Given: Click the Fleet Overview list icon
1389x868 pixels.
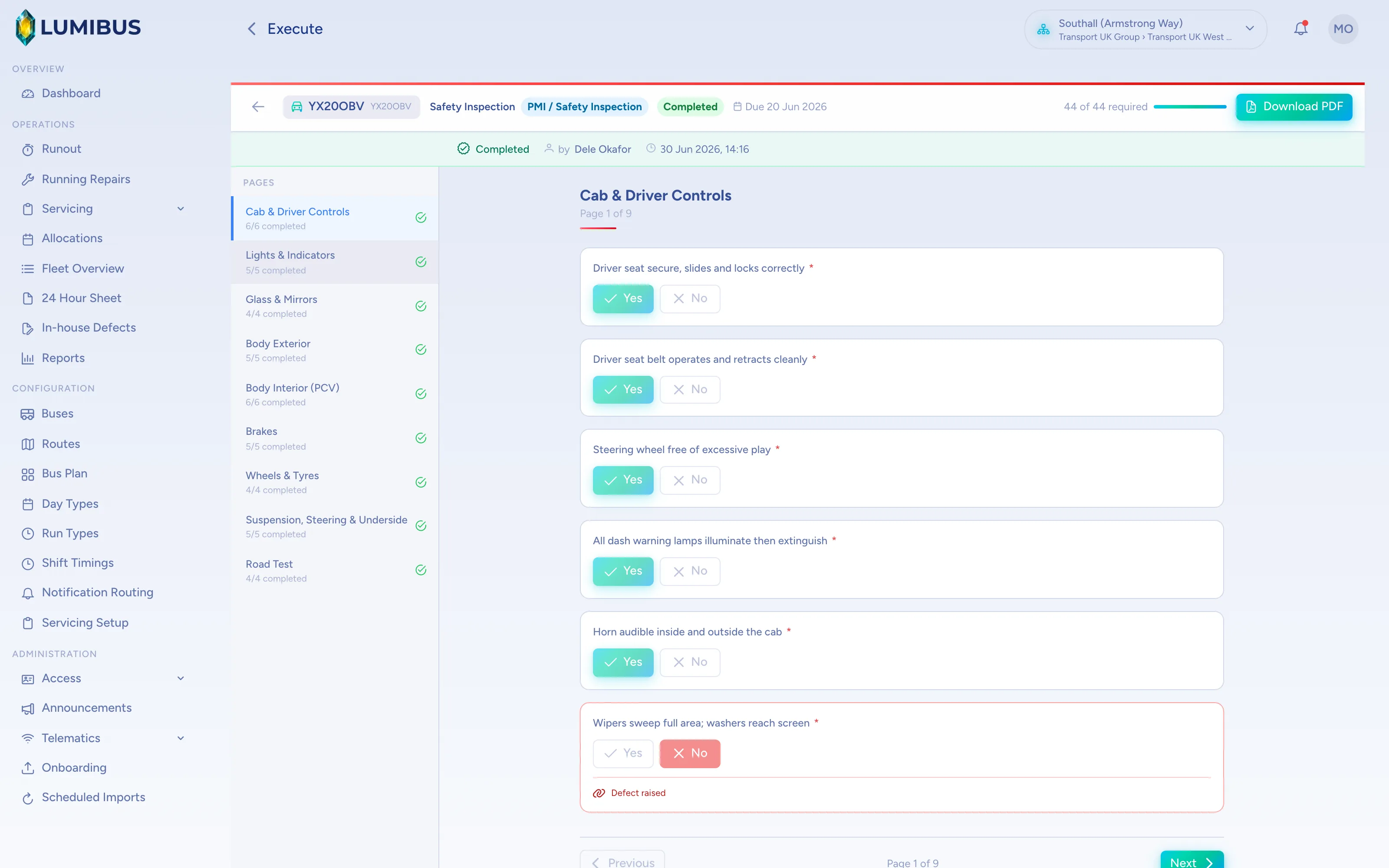Looking at the screenshot, I should (27, 269).
